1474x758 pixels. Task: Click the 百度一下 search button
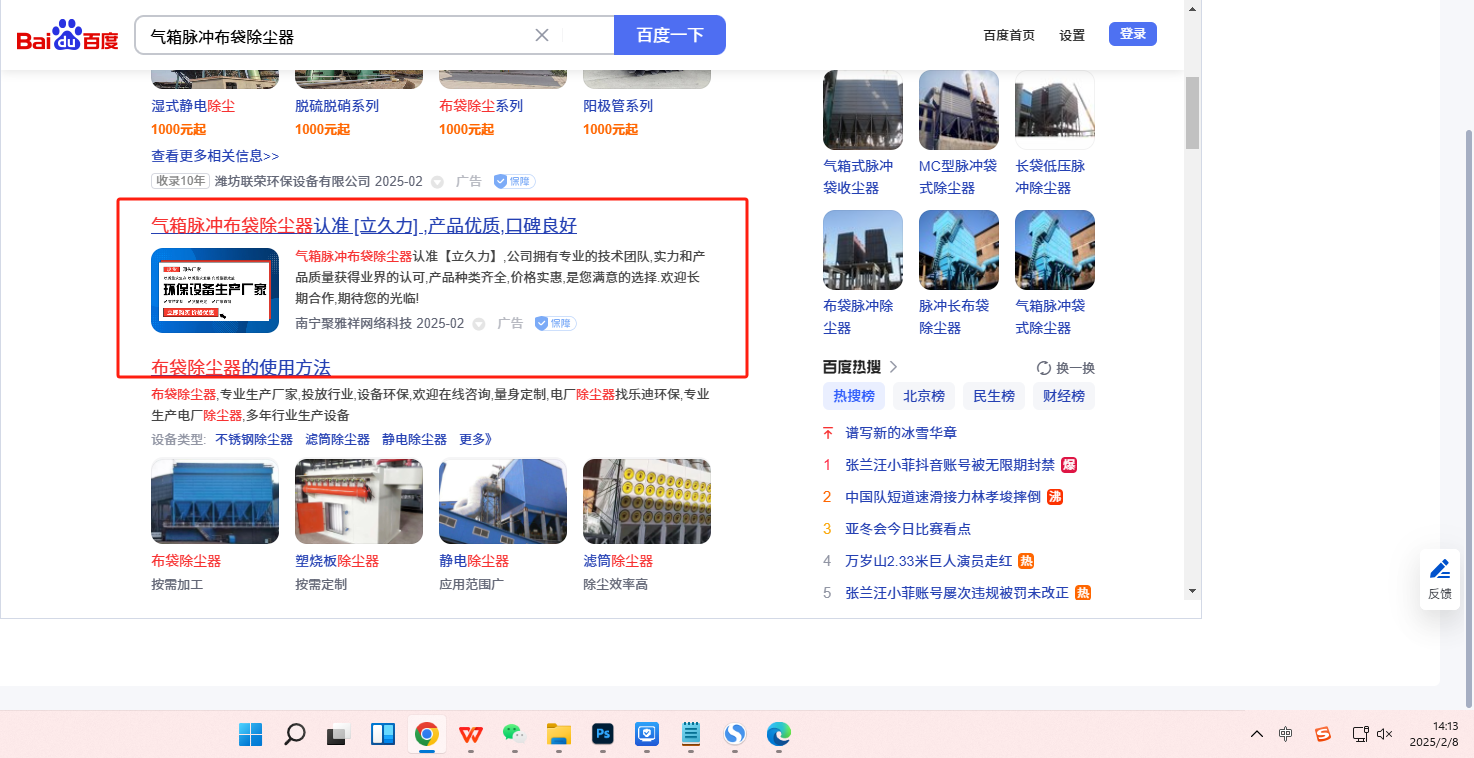(x=670, y=35)
